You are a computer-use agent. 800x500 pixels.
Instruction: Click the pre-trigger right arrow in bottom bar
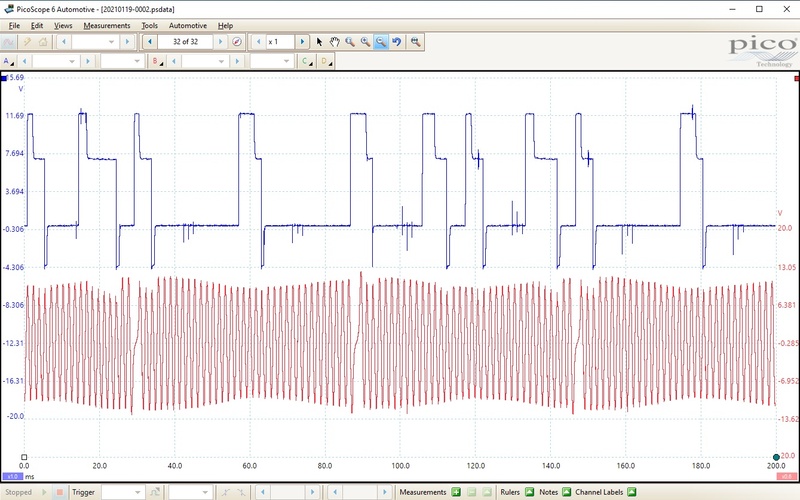pos(385,492)
